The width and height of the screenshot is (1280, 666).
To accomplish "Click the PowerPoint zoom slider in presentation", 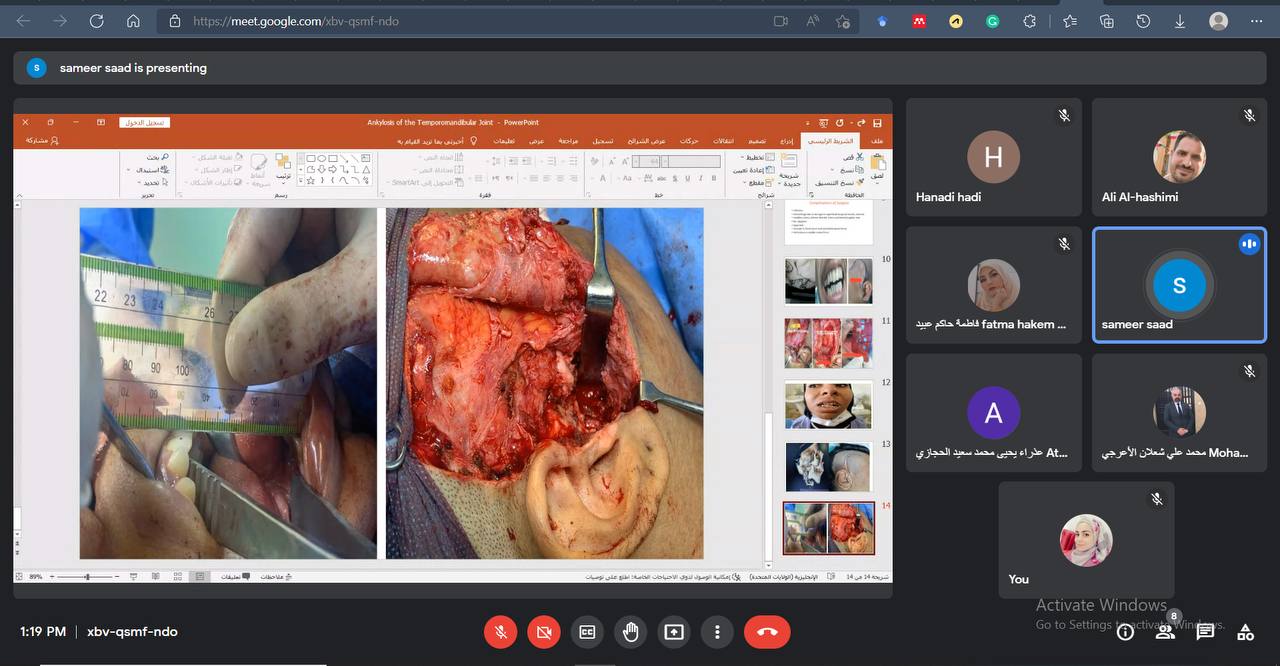I will 88,577.
